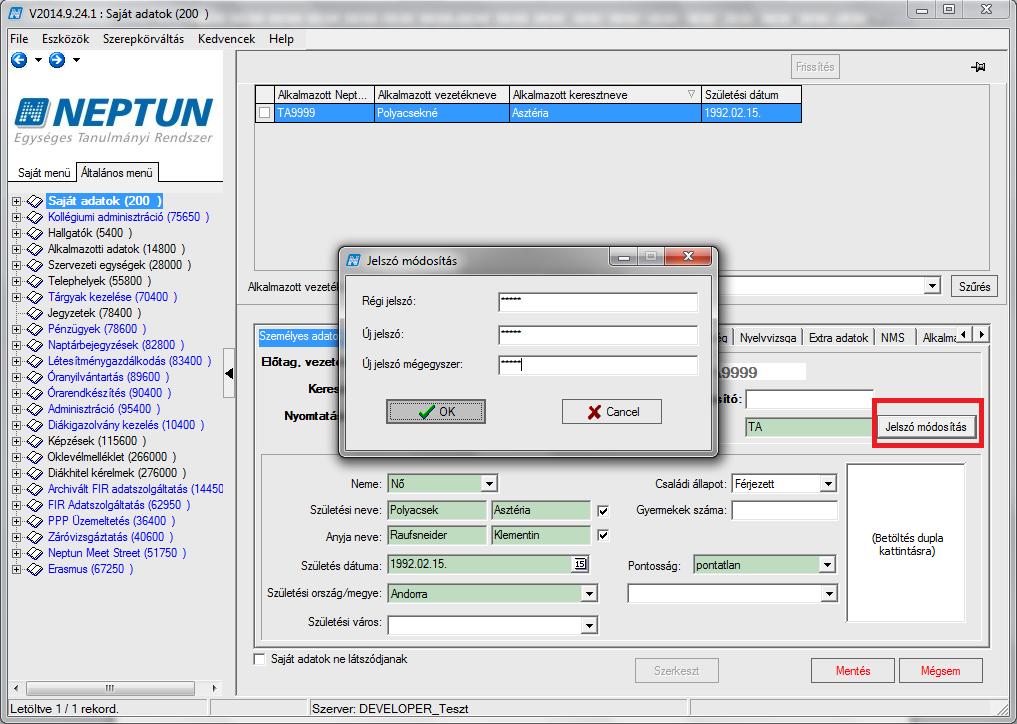Open the Kedvencek menu
This screenshot has height=724, width=1017.
pos(226,39)
